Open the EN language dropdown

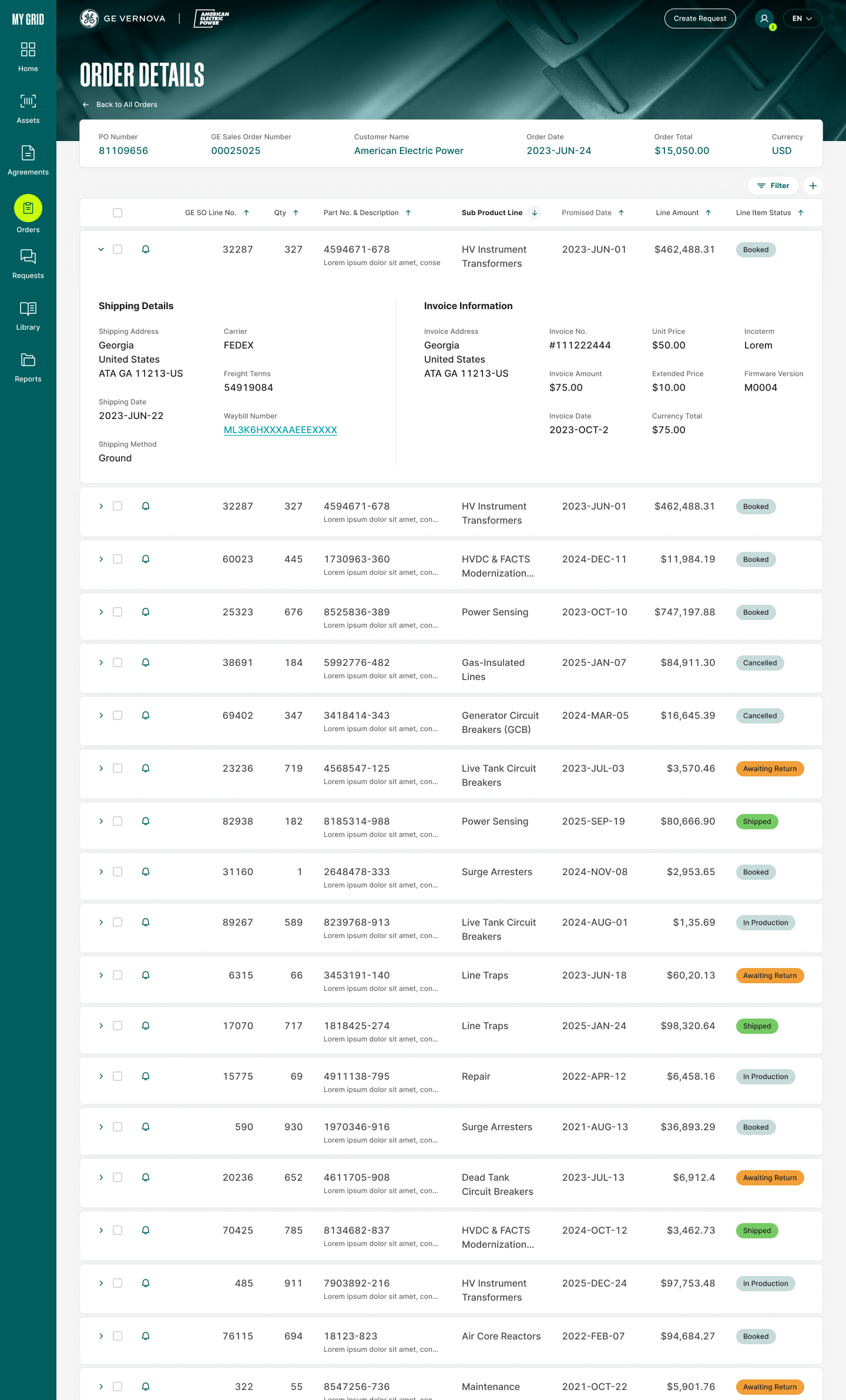point(802,19)
